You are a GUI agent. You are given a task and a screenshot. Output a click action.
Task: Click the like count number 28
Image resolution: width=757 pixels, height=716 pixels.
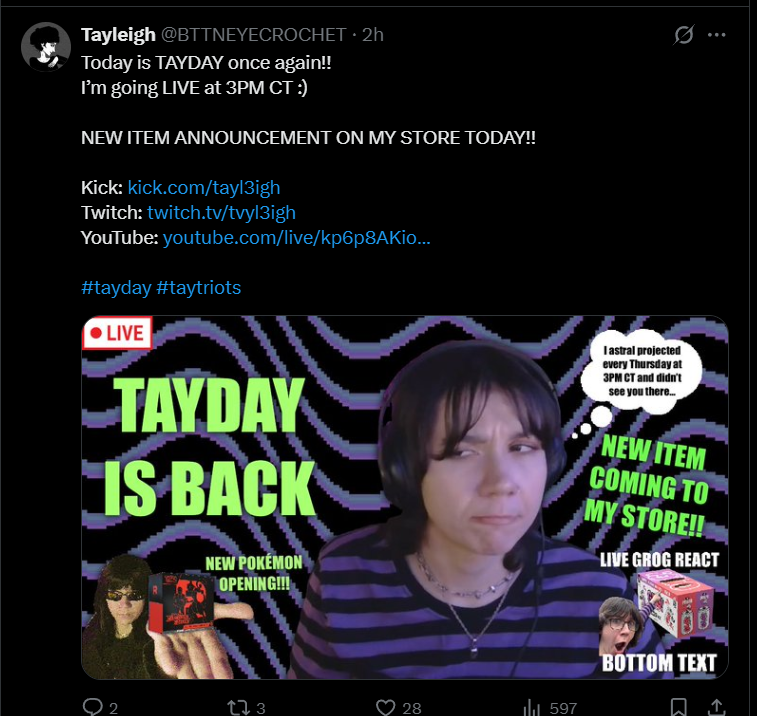click(412, 708)
